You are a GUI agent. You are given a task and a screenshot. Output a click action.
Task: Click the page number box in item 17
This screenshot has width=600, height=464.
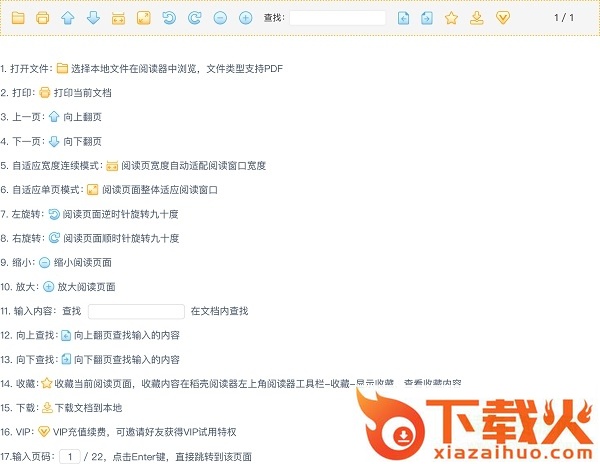click(x=70, y=456)
